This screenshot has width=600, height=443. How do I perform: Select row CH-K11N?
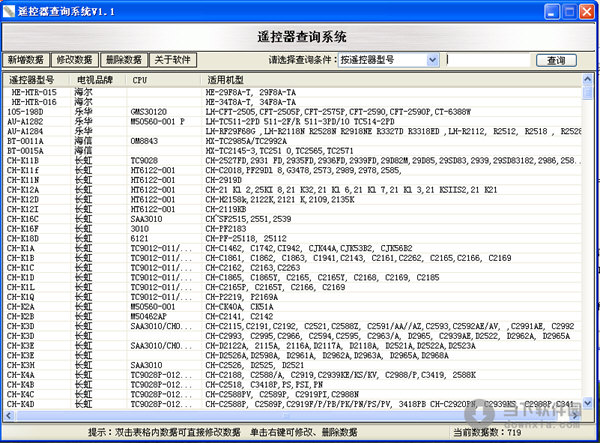pos(292,180)
